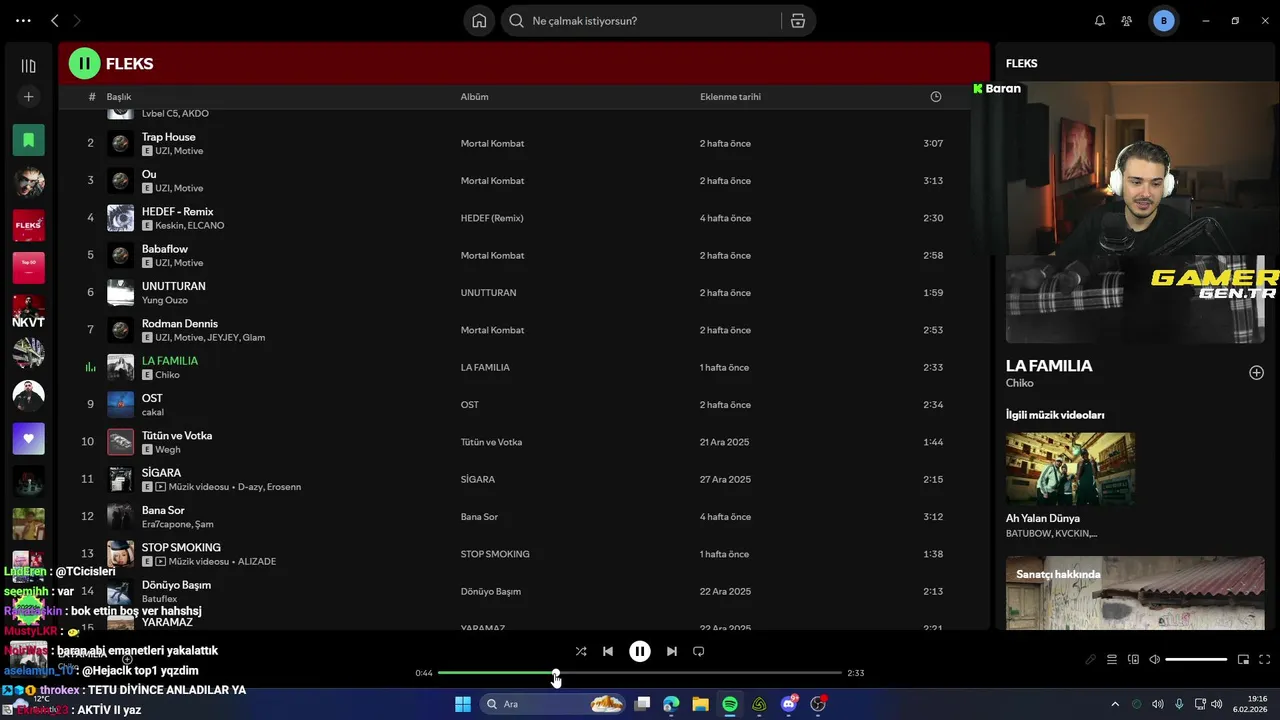Open the Sanatçı hakkında artist card

pyautogui.click(x=1135, y=593)
